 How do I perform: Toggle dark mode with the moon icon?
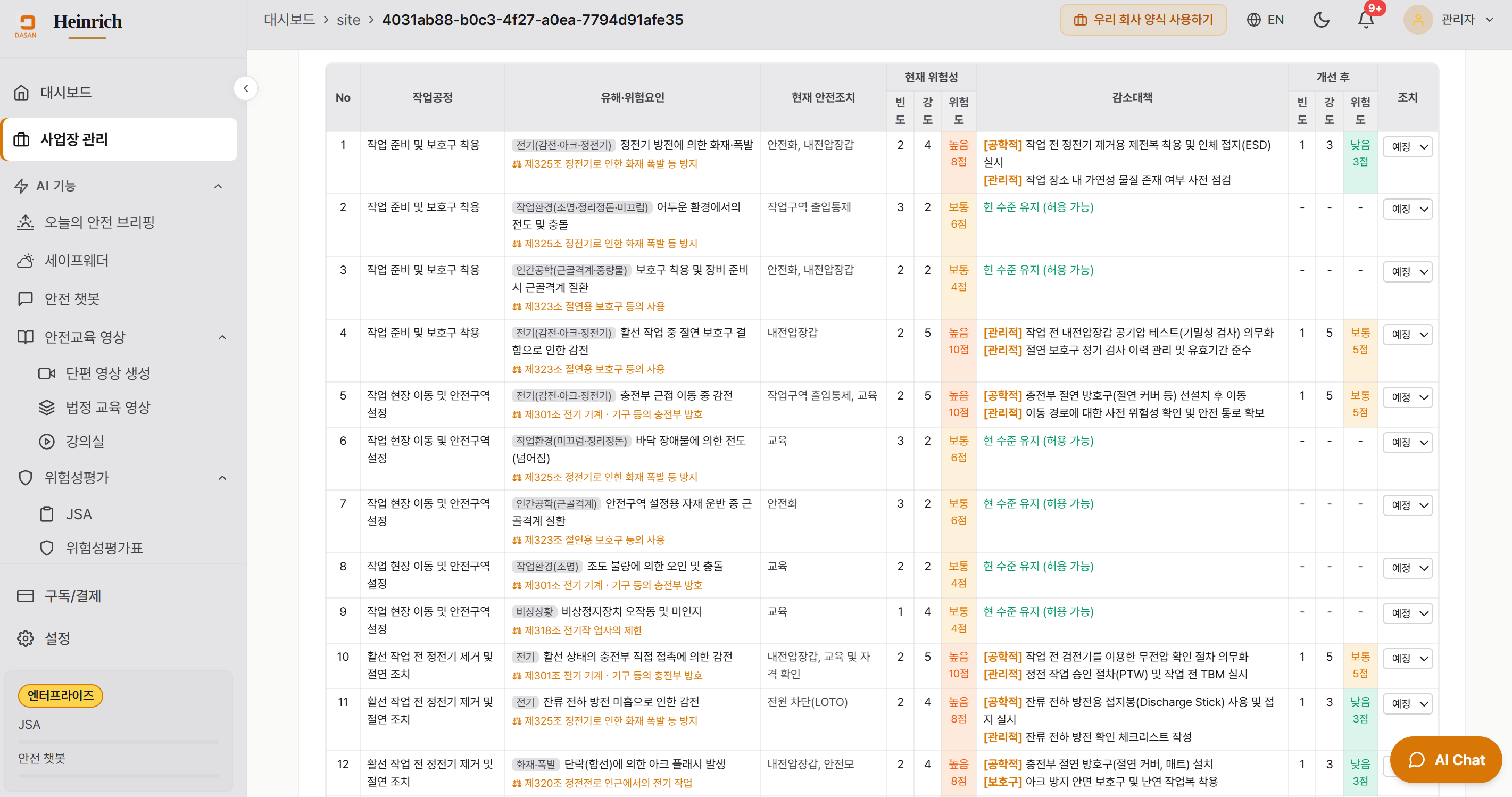[x=1320, y=20]
